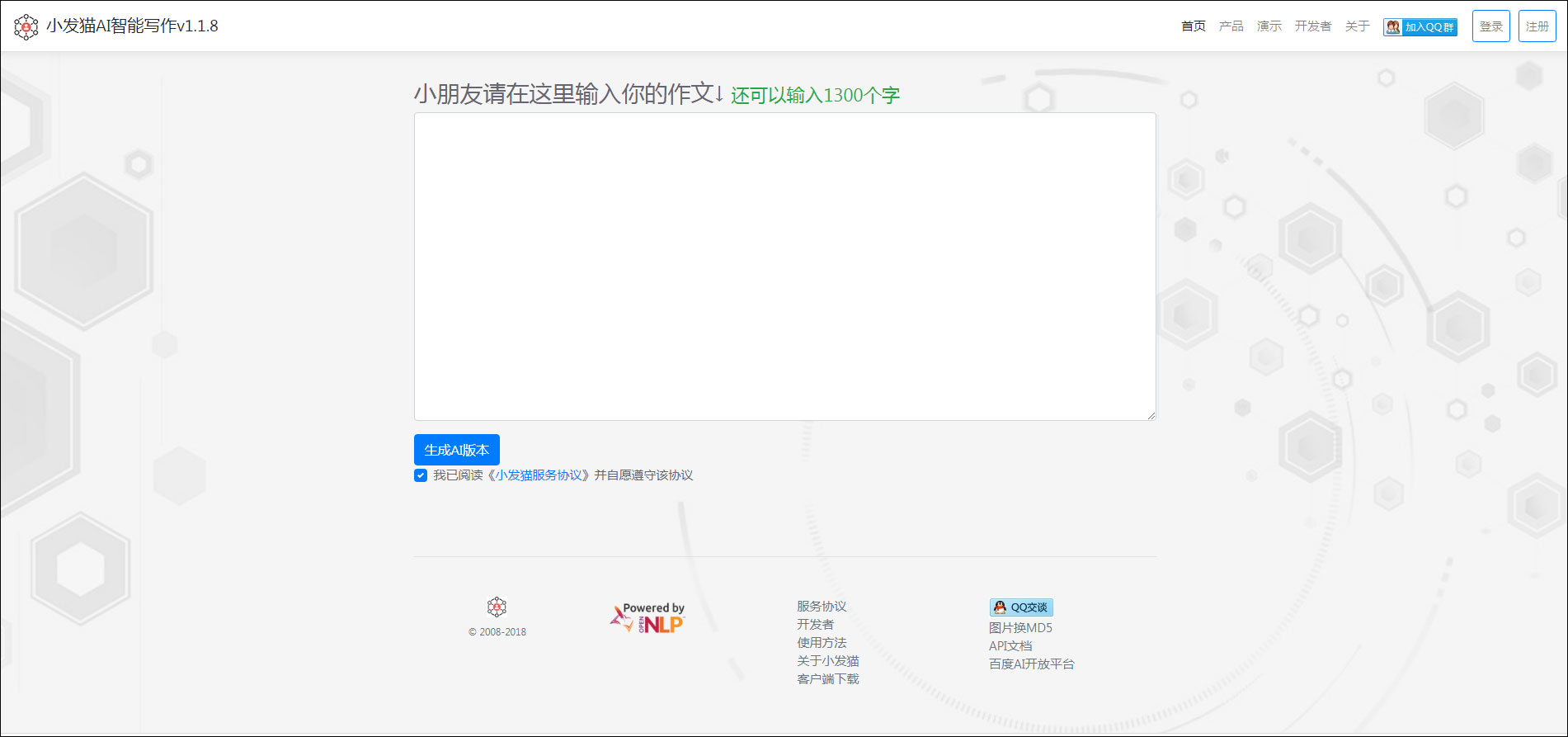Open the API文档 footer link

1010,646
